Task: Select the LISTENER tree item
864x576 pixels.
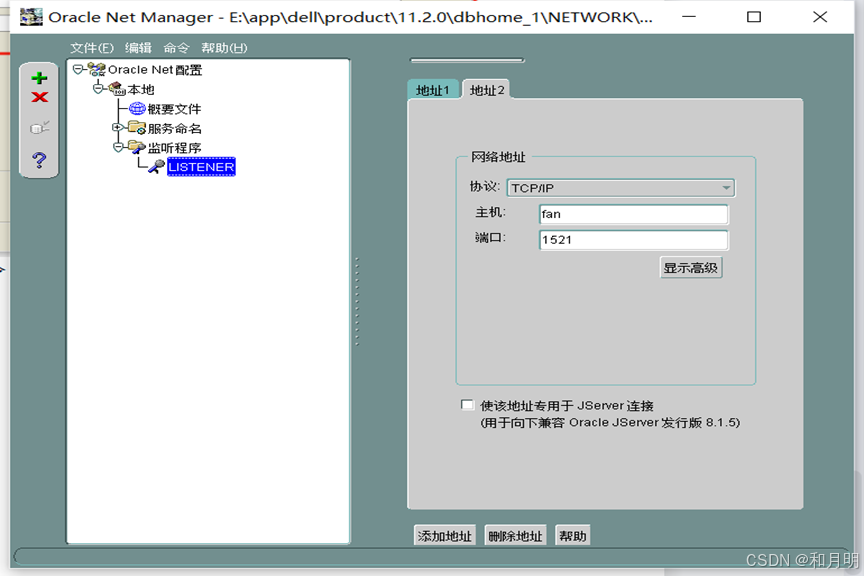Action: coord(201,167)
